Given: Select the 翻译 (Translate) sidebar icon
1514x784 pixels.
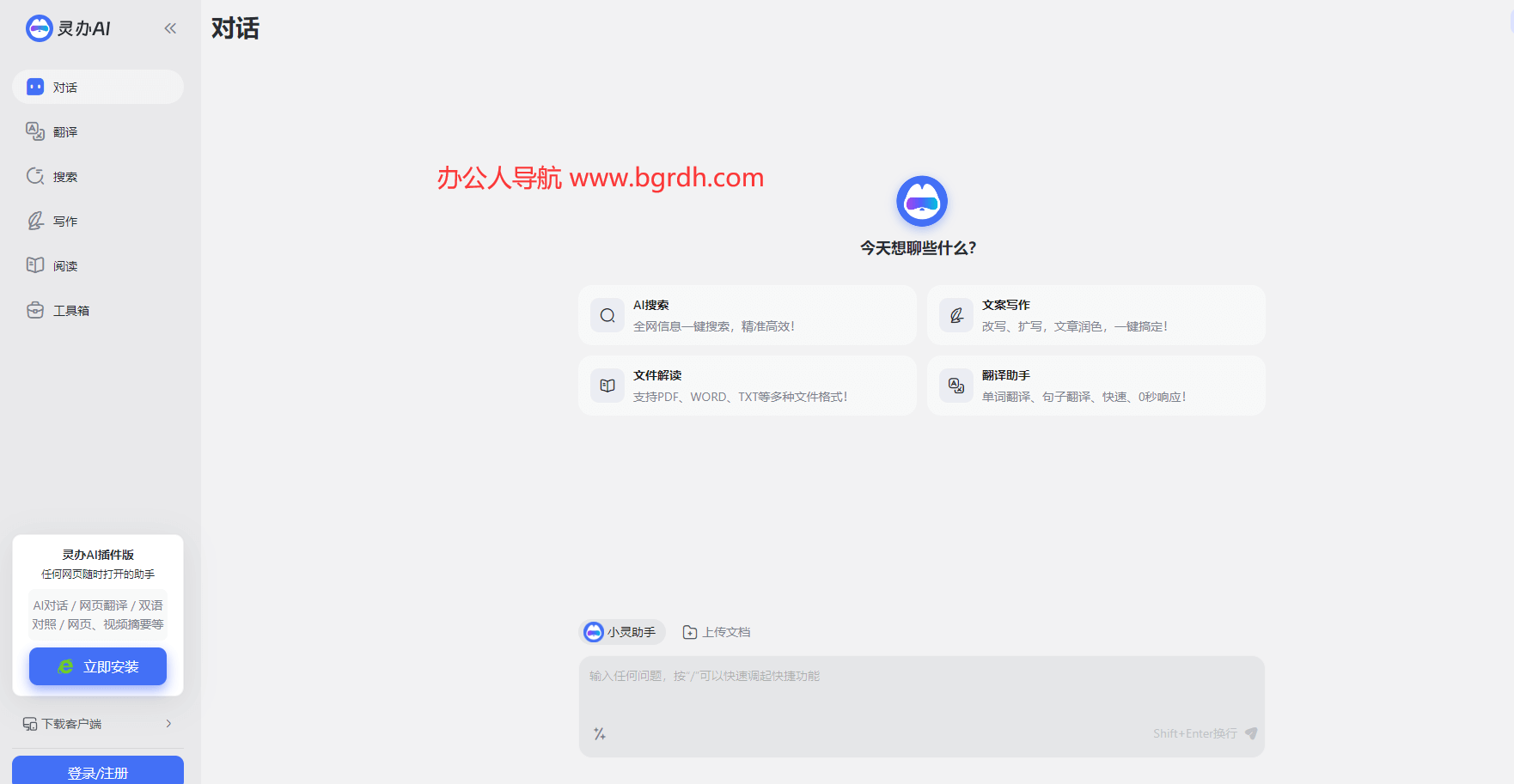Looking at the screenshot, I should point(34,131).
